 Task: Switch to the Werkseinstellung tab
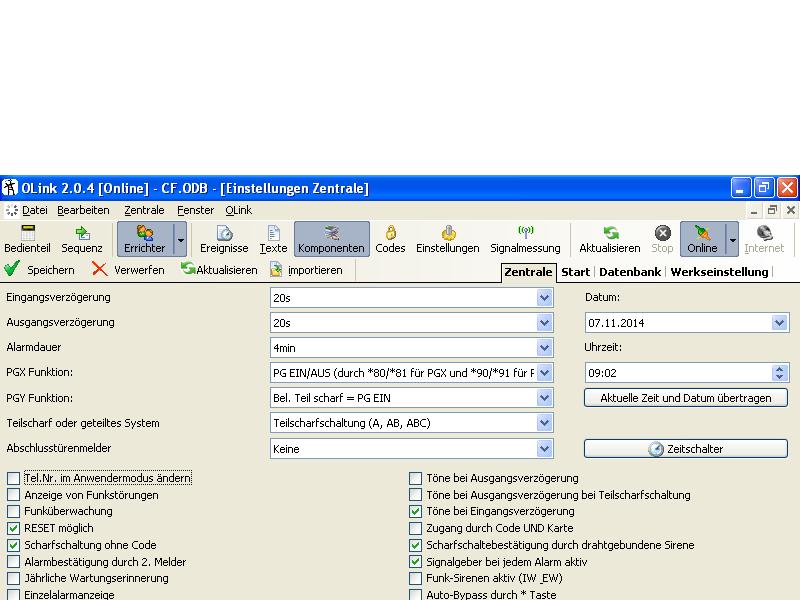[x=719, y=272]
